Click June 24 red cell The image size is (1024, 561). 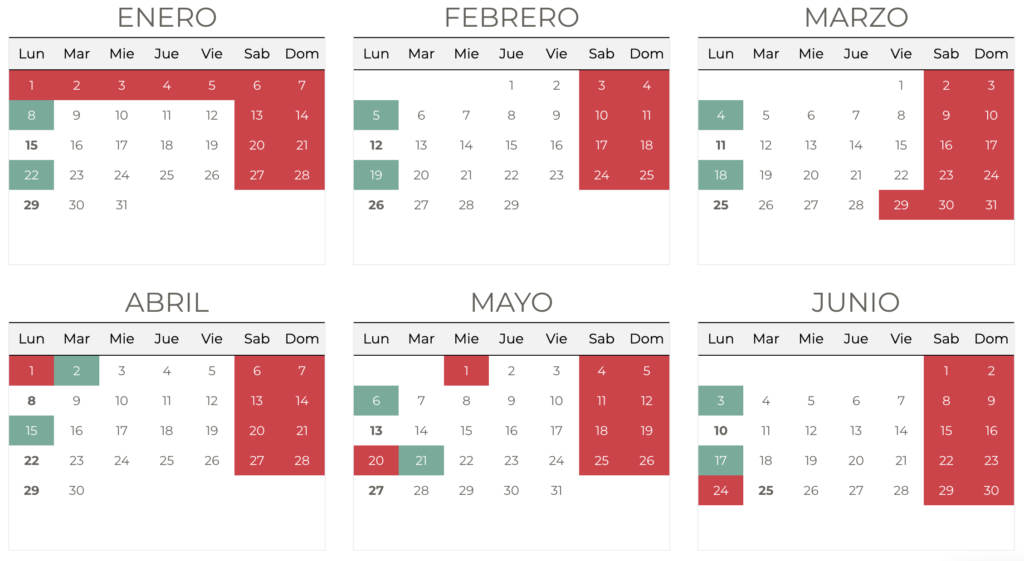pyautogui.click(x=720, y=490)
